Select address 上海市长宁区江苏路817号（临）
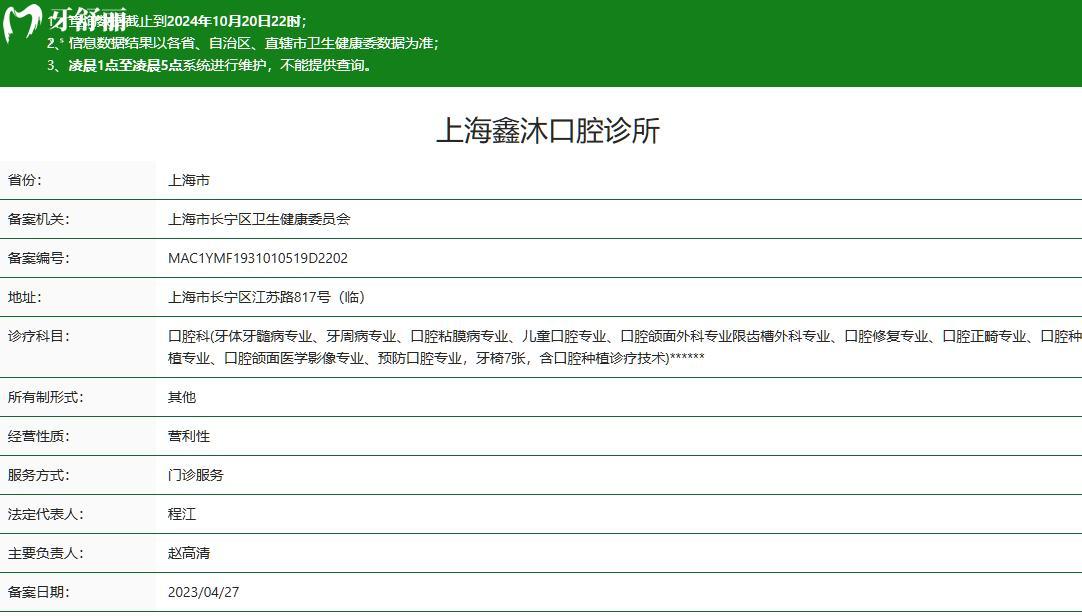Image resolution: width=1082 pixels, height=616 pixels. click(x=266, y=297)
